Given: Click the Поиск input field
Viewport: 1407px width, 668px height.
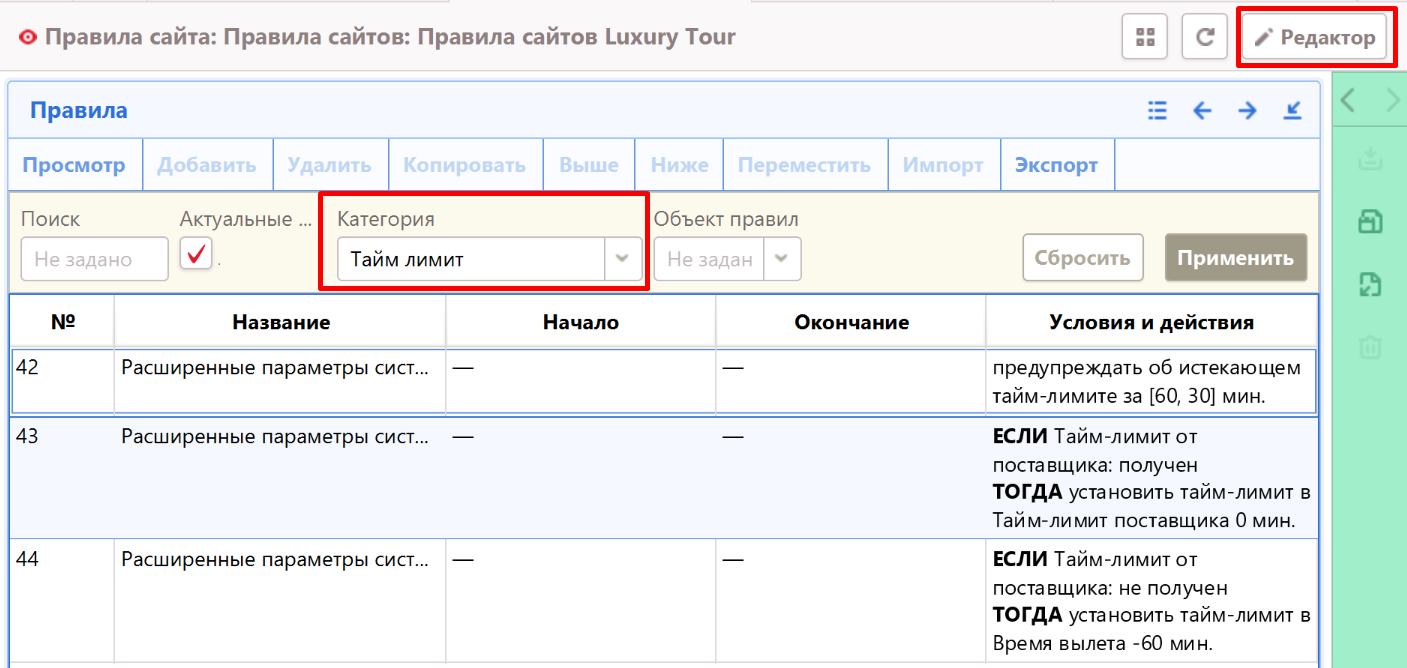Looking at the screenshot, I should pos(94,259).
